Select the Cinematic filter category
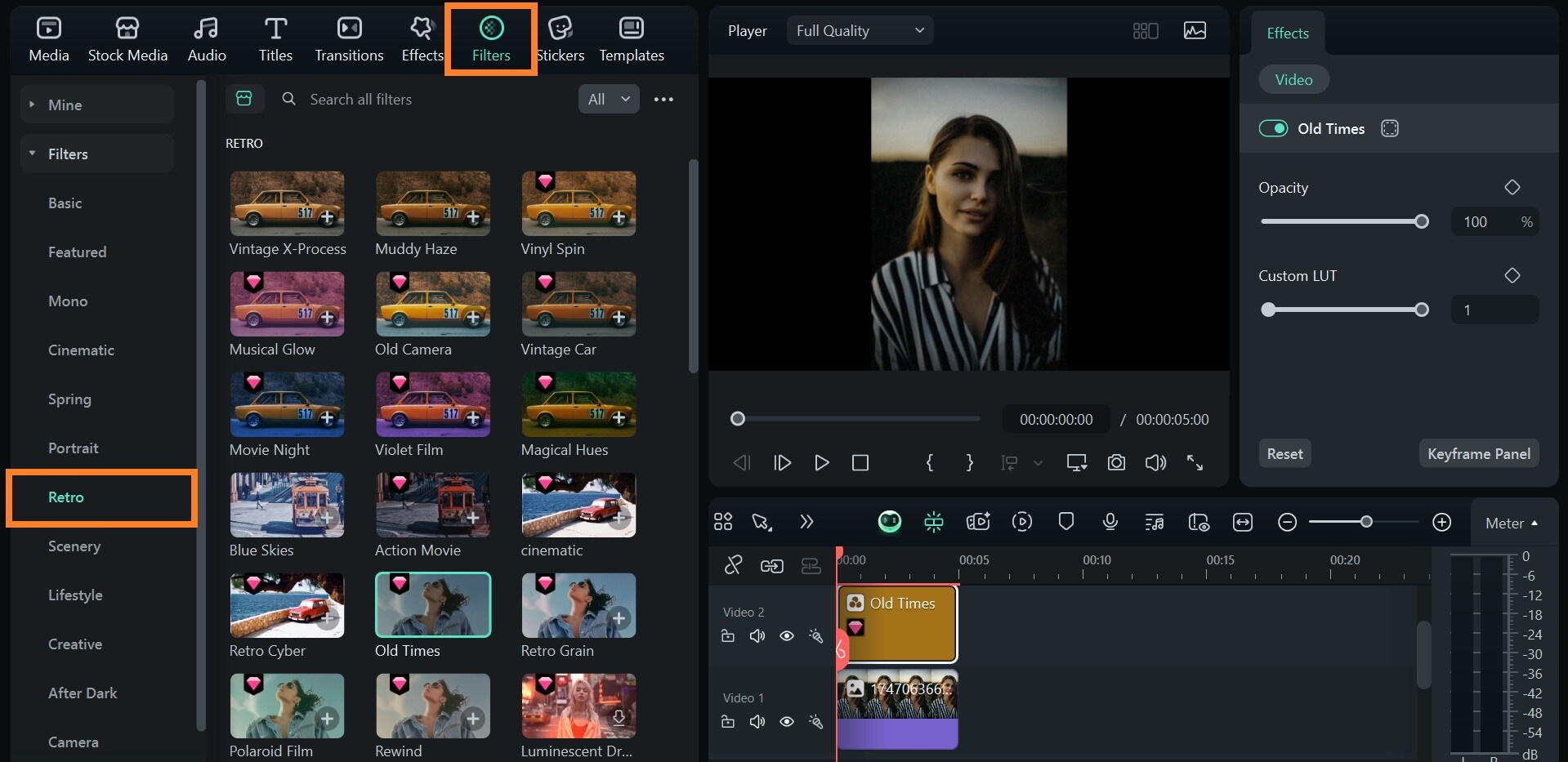 click(x=81, y=350)
